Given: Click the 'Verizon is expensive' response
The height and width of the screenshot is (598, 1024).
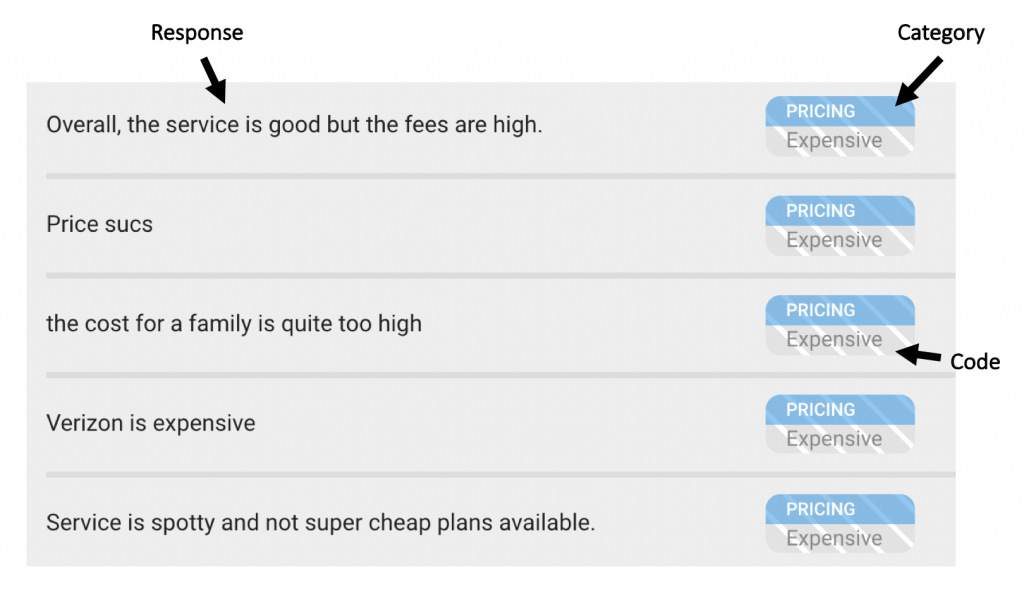Looking at the screenshot, I should [x=151, y=423].
